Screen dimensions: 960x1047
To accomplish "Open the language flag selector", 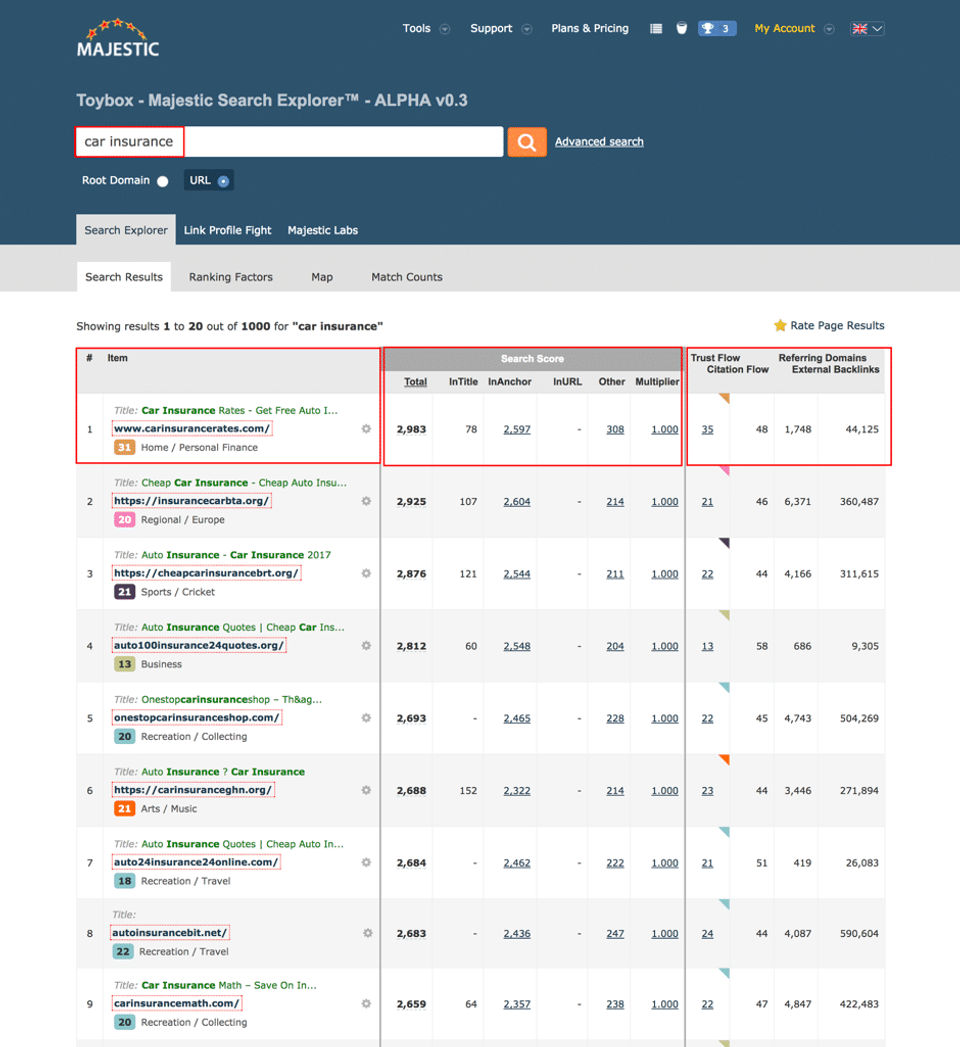I will point(867,29).
